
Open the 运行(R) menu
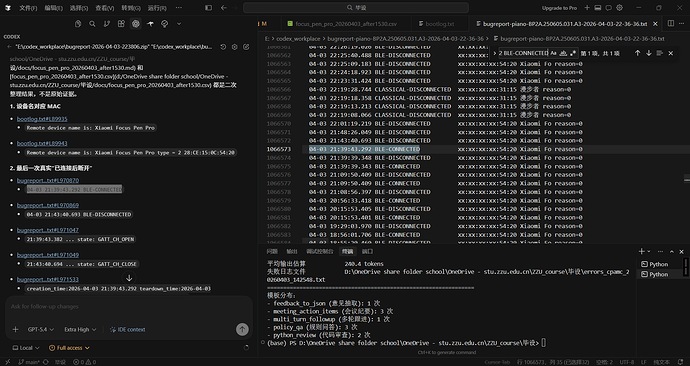[157, 8]
